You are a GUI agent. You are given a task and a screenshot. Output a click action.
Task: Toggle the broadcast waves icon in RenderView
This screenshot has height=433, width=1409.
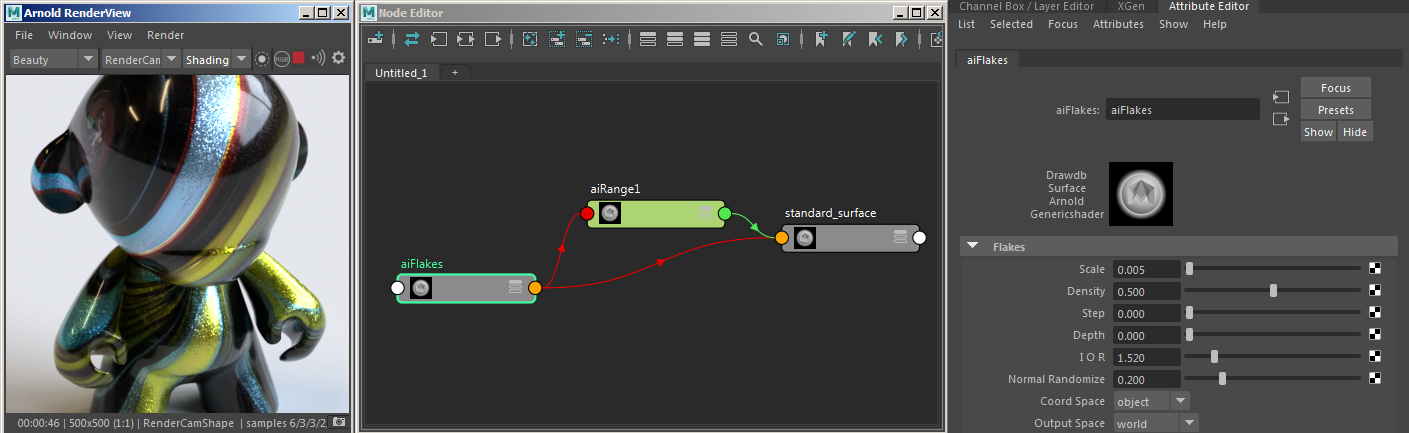[x=318, y=58]
